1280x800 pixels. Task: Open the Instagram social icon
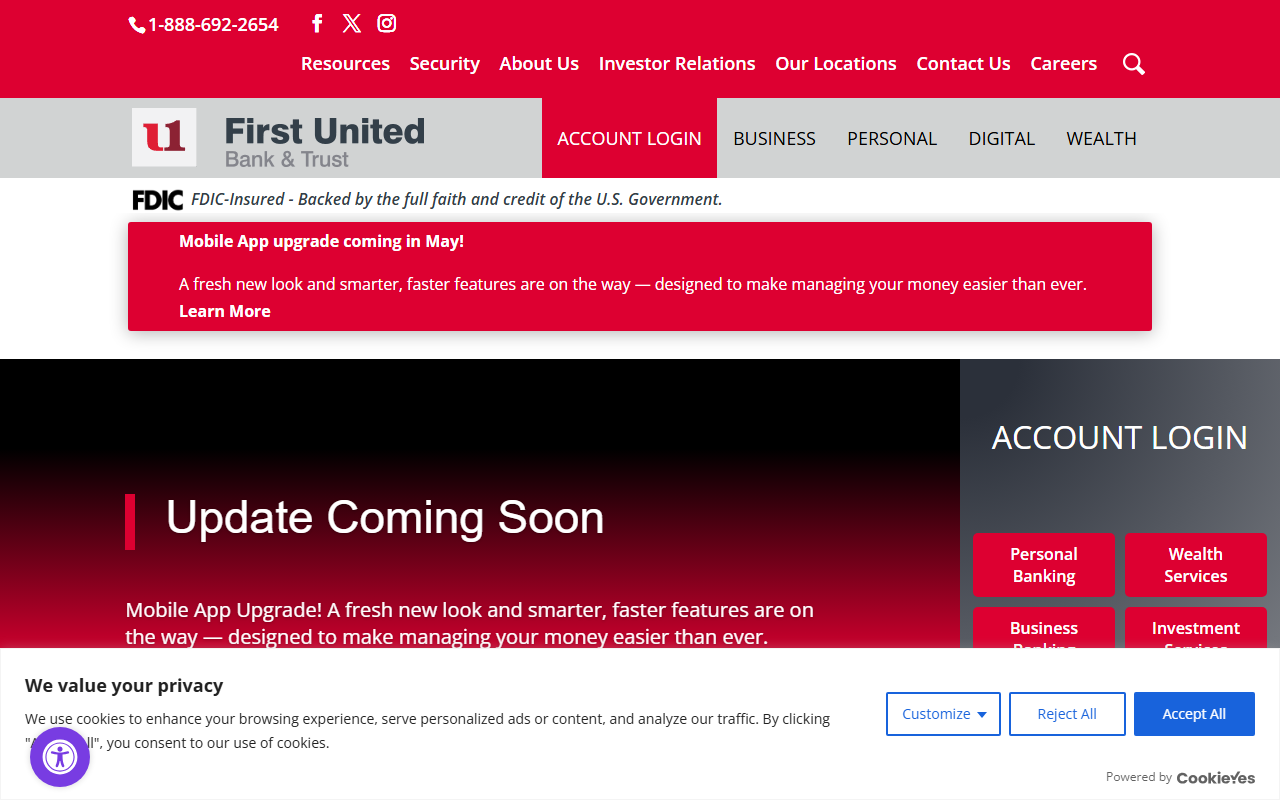point(387,23)
